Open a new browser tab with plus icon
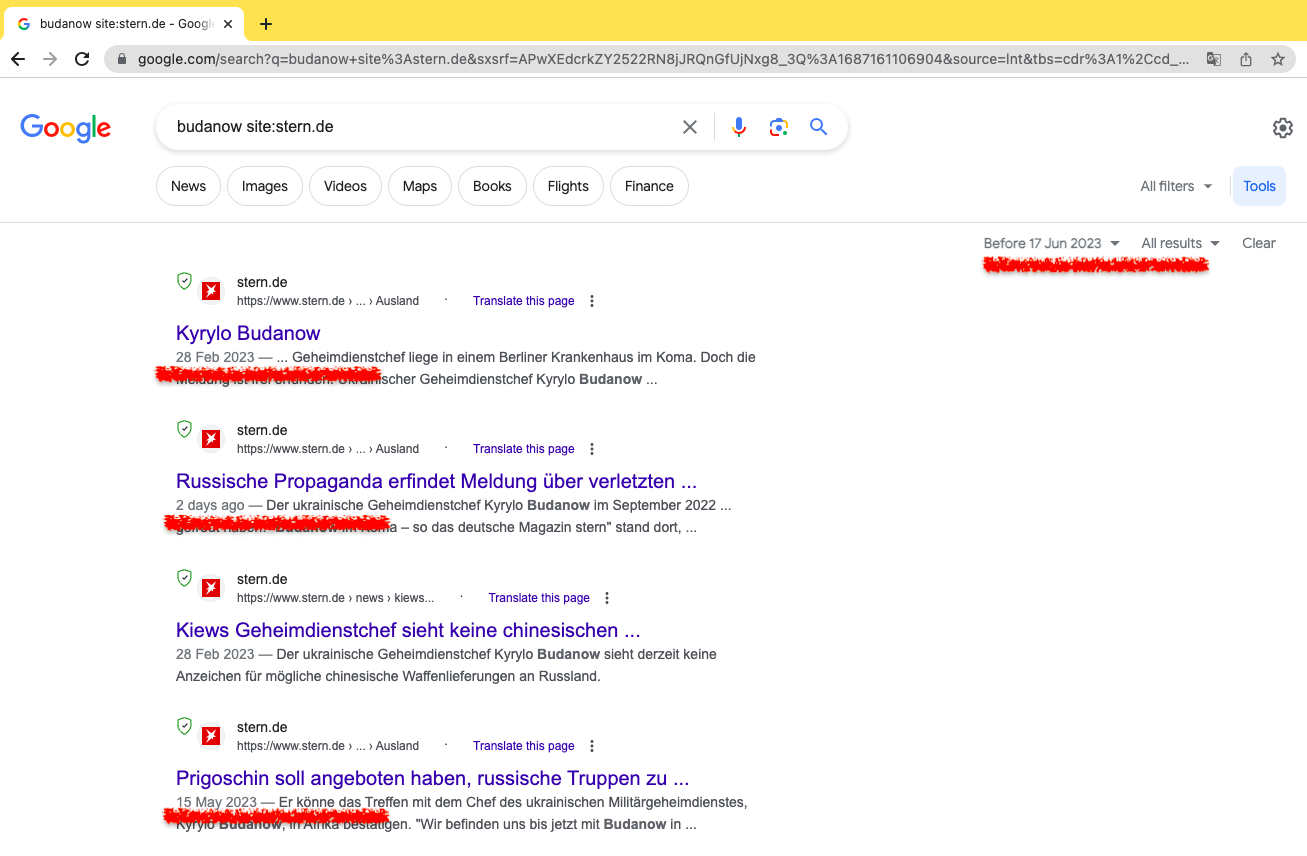 click(266, 24)
